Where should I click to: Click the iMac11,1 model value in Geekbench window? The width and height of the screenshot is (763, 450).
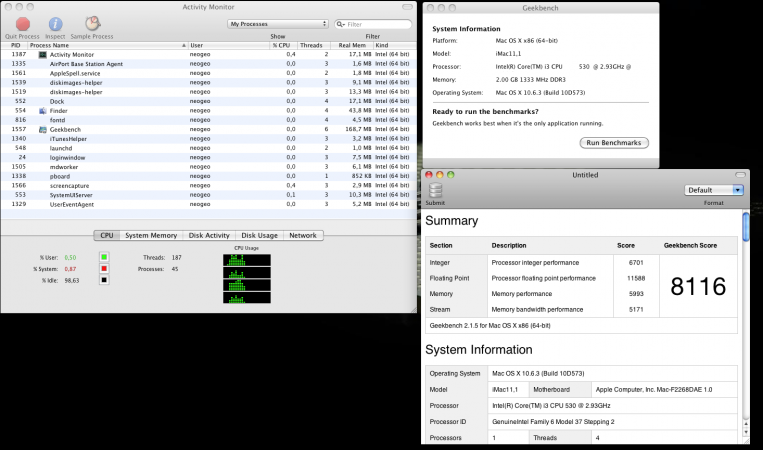pyautogui.click(x=508, y=54)
